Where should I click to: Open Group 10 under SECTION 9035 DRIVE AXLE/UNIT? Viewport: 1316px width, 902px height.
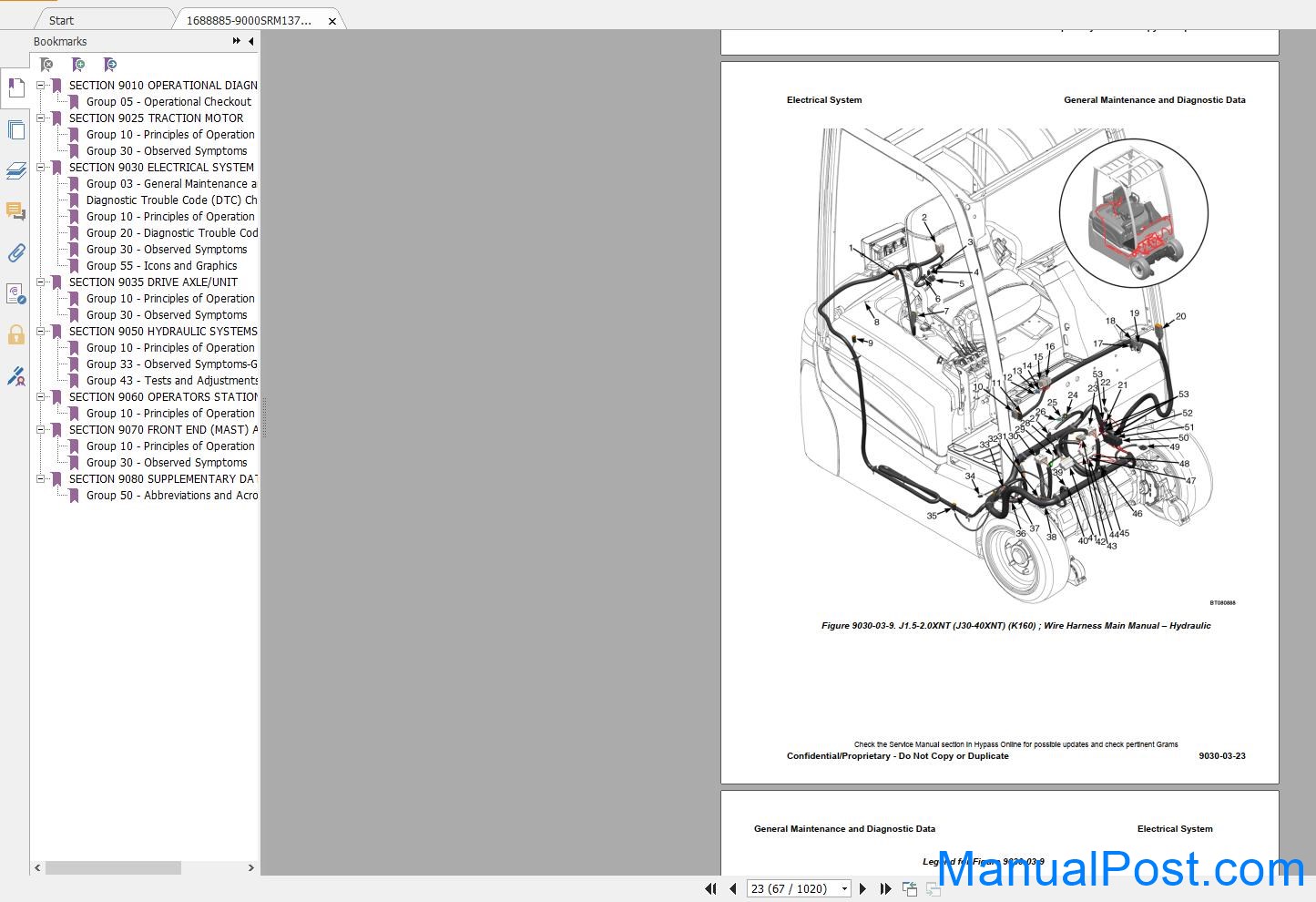pyautogui.click(x=170, y=298)
